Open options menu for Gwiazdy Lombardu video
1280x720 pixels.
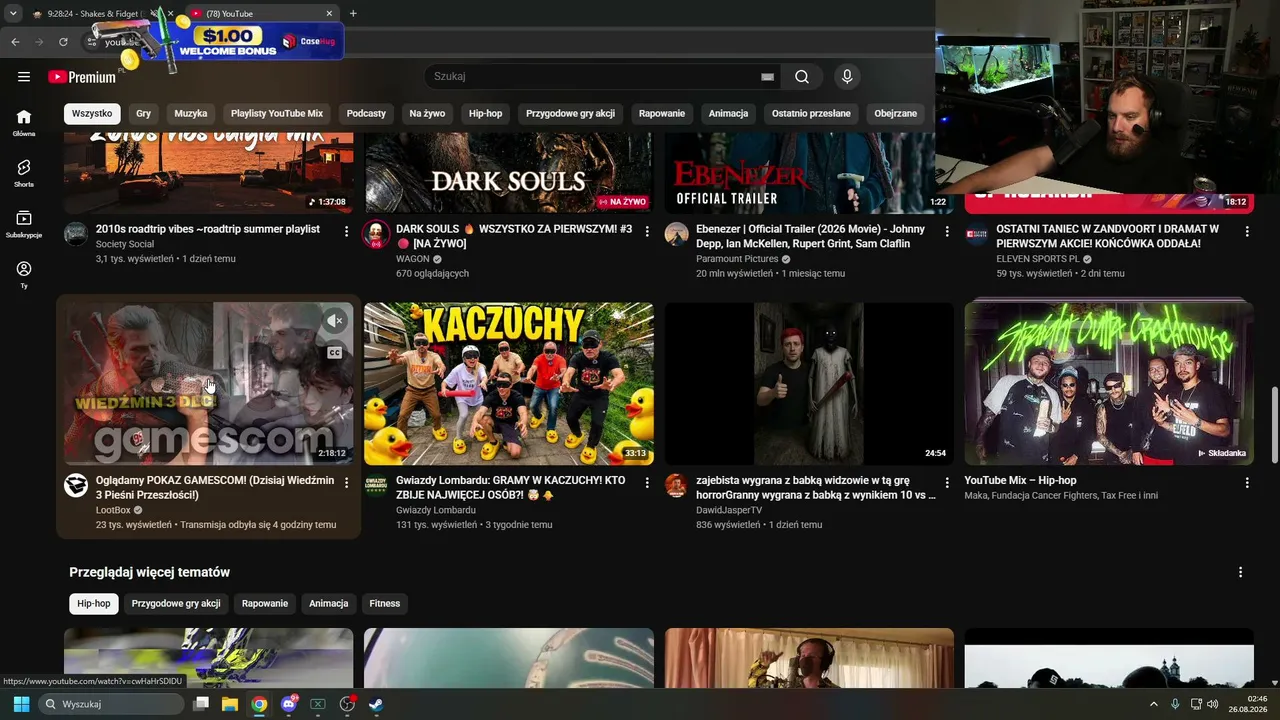point(647,483)
